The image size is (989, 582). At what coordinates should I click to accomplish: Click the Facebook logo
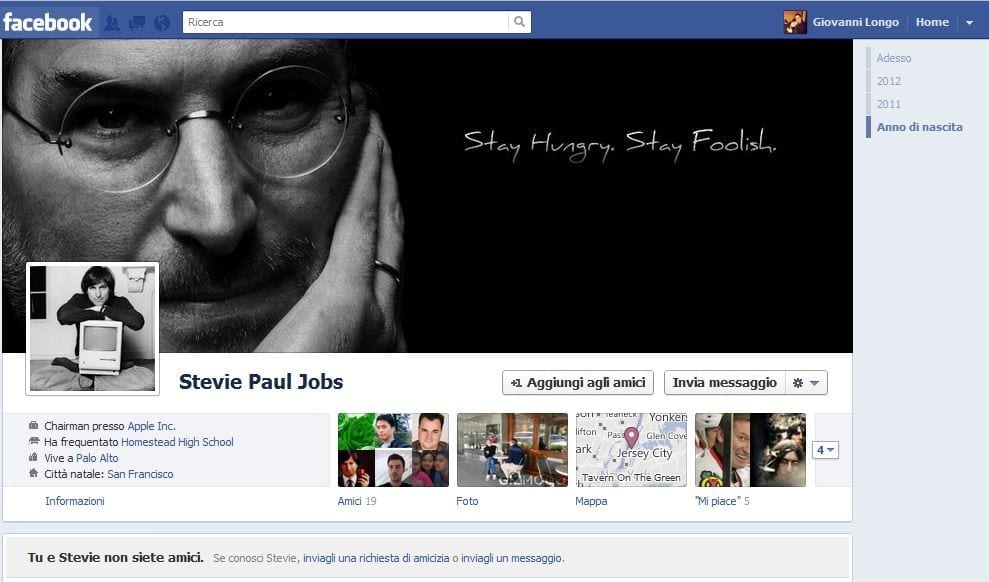coord(48,22)
